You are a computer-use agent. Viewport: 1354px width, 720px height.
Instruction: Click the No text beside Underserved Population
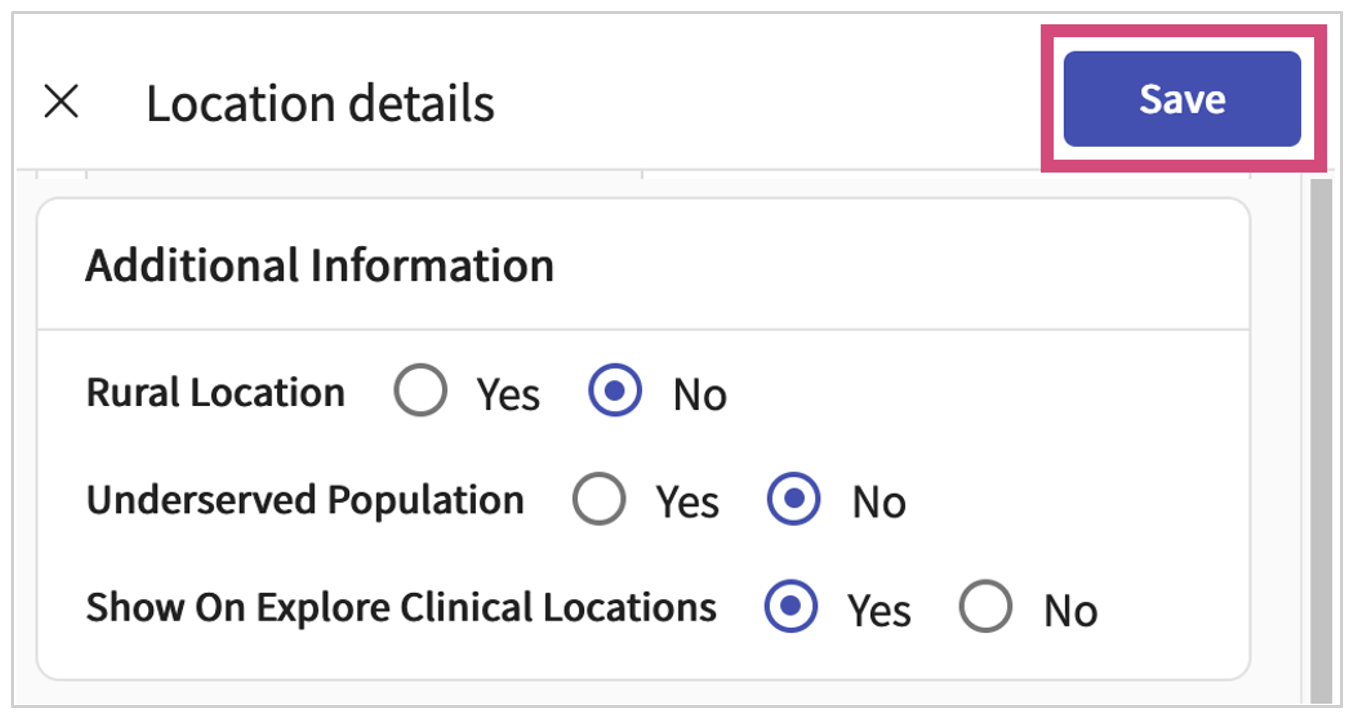pos(879,502)
